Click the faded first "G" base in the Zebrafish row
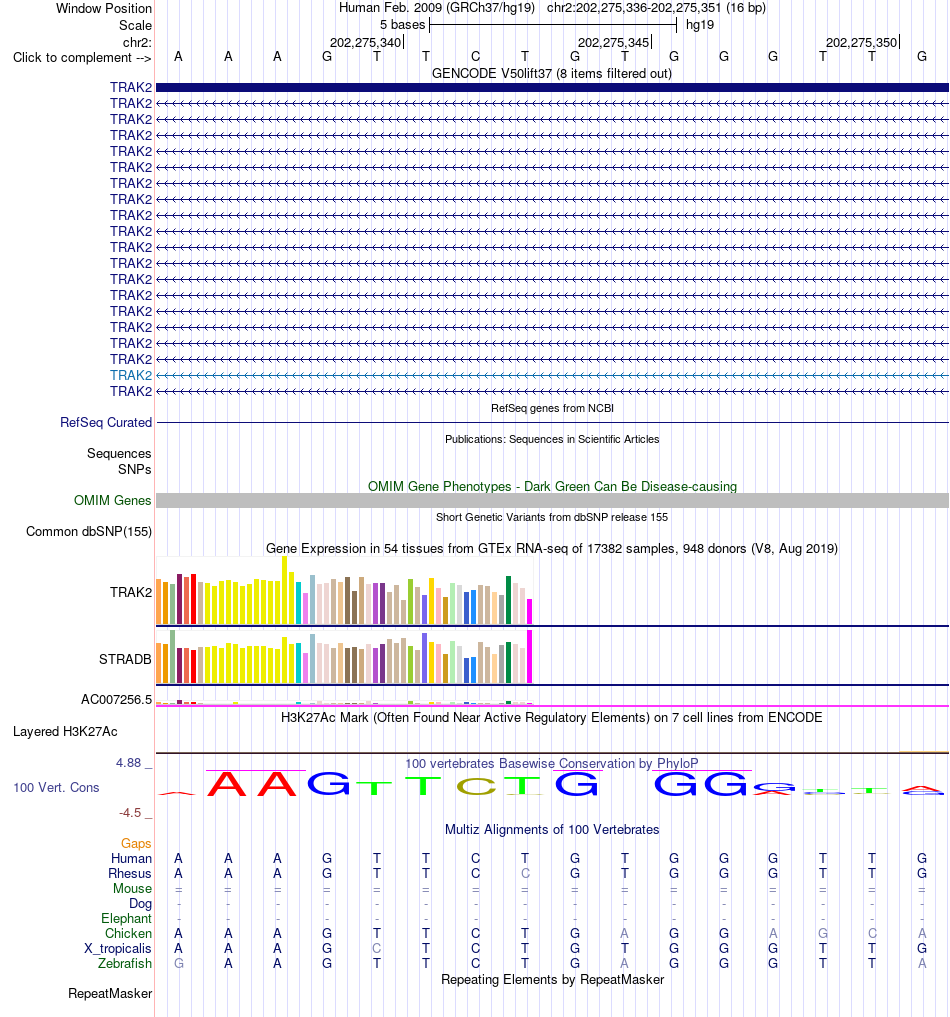Image resolution: width=950 pixels, height=1017 pixels. (x=178, y=963)
